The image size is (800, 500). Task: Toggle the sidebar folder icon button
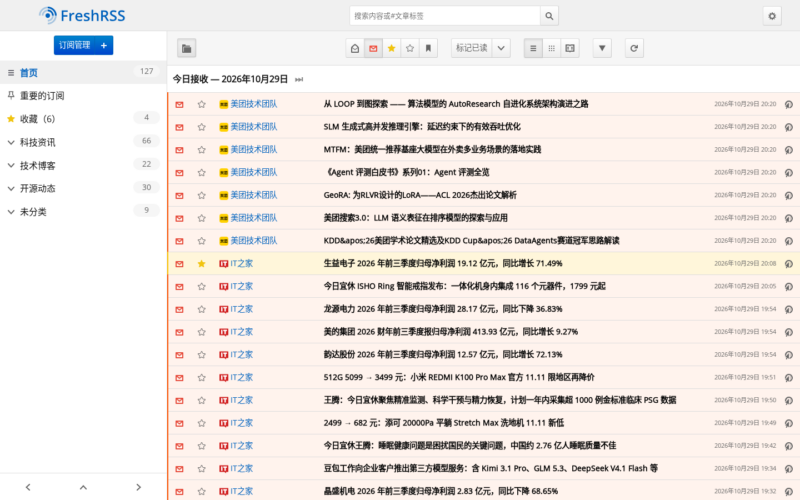coord(187,48)
